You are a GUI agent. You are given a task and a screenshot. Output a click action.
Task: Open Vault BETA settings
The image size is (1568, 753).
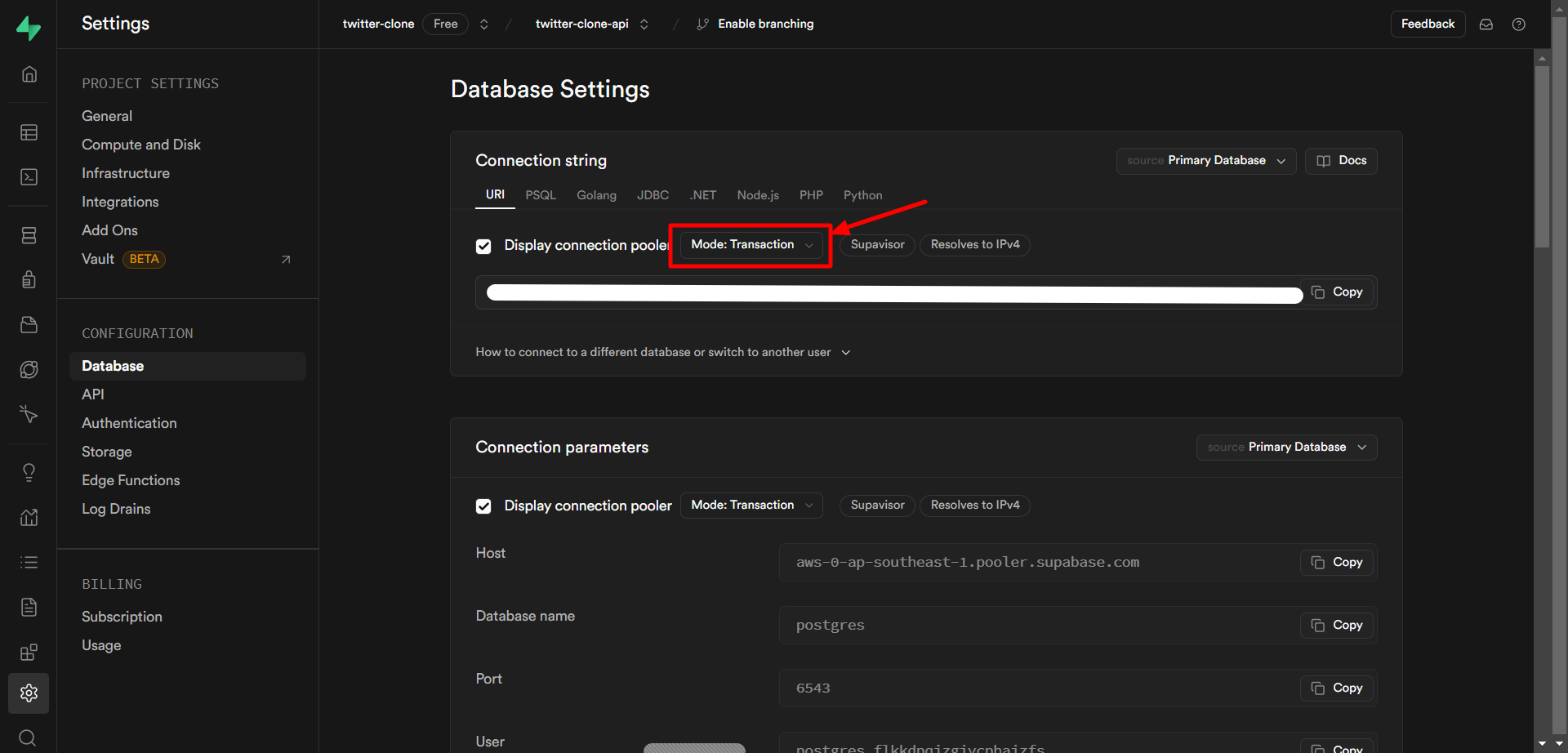pos(122,259)
